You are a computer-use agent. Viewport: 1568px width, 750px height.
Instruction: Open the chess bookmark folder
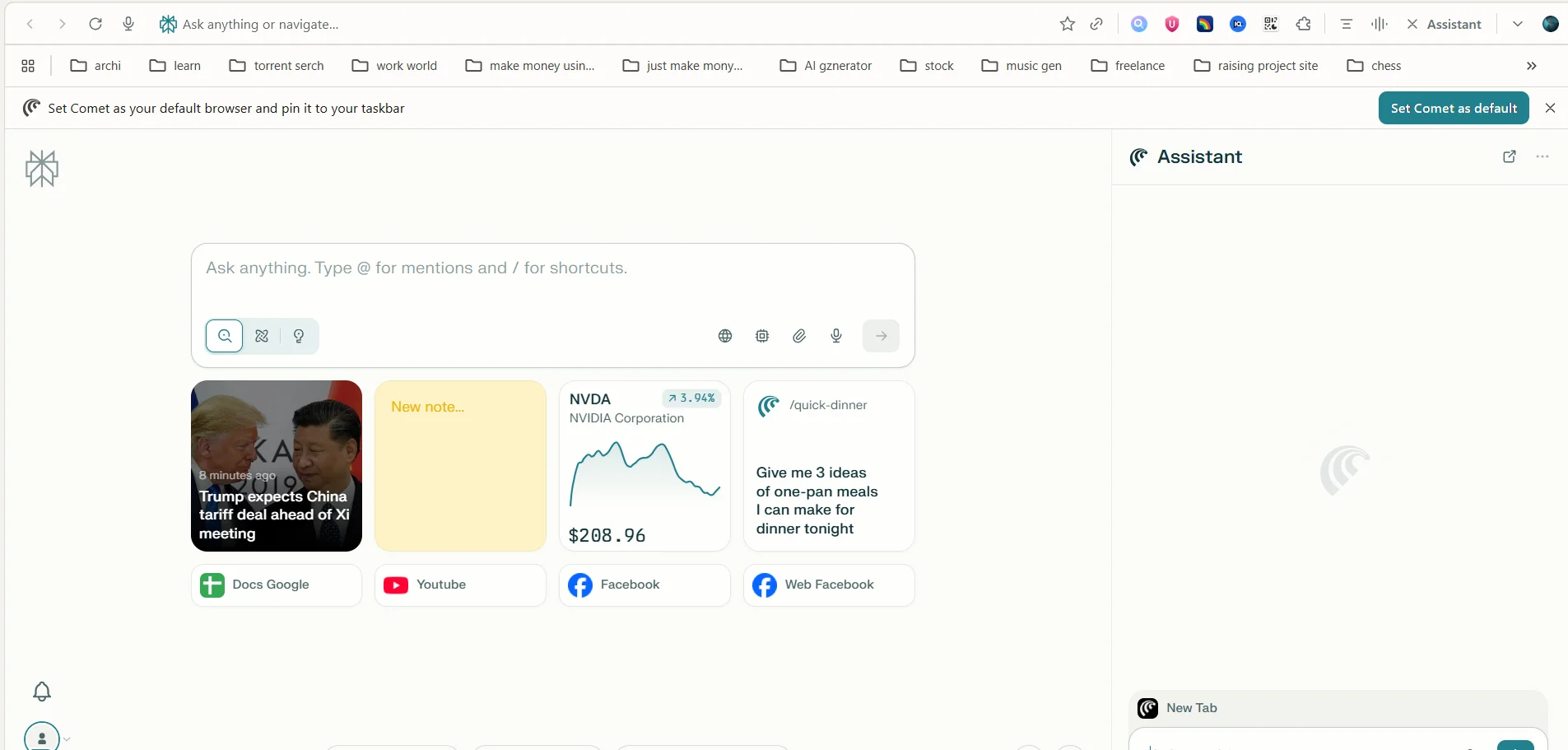coord(1374,66)
